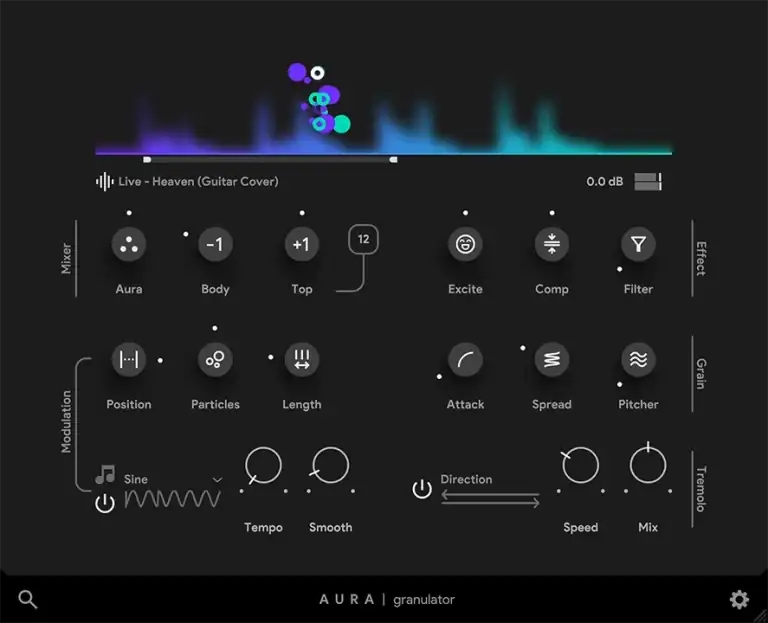Click the semitone box showing 12
This screenshot has width=768, height=623.
click(x=363, y=240)
